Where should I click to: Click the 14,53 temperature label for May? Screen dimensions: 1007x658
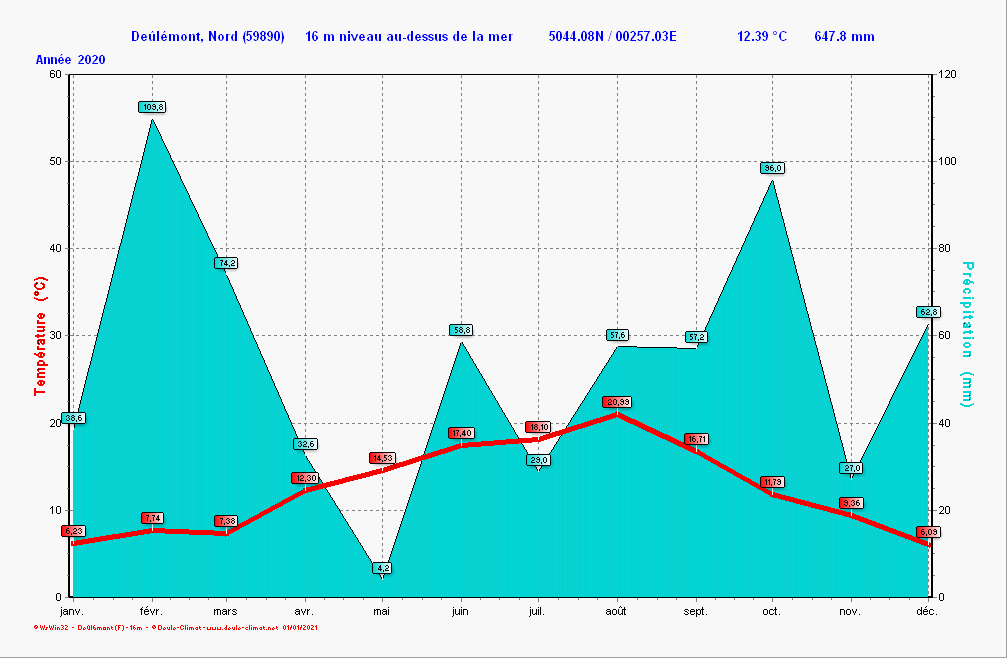[382, 458]
